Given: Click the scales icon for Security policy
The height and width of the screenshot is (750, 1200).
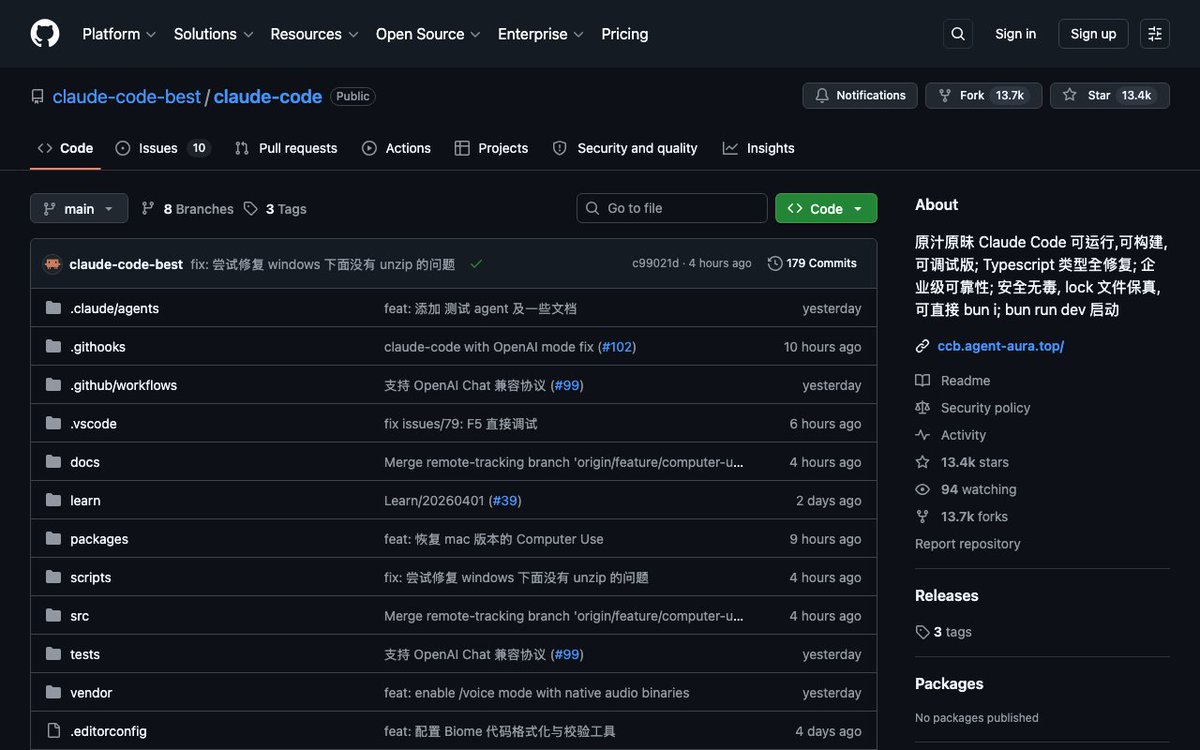Looking at the screenshot, I should [x=922, y=408].
